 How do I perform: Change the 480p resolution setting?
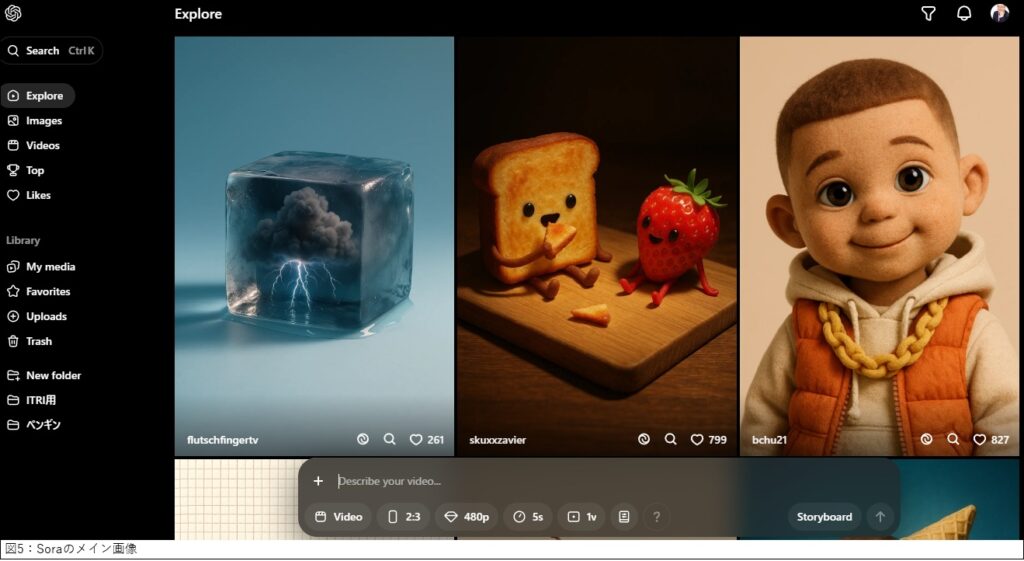466,517
